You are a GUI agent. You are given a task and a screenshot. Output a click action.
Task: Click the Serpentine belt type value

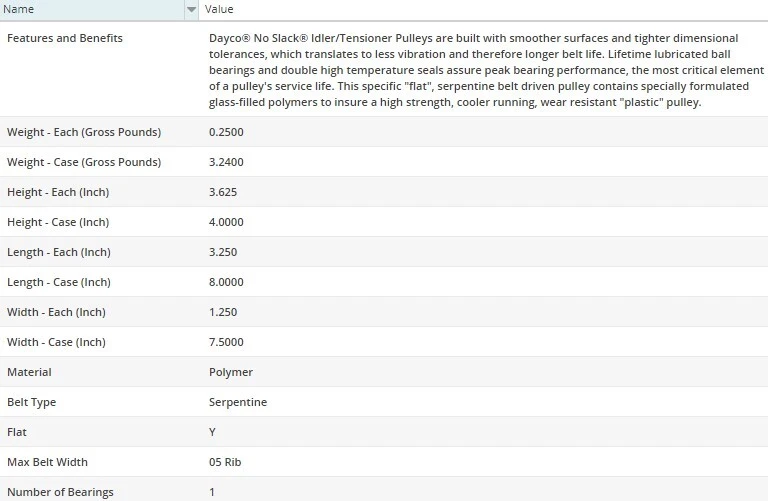point(238,402)
